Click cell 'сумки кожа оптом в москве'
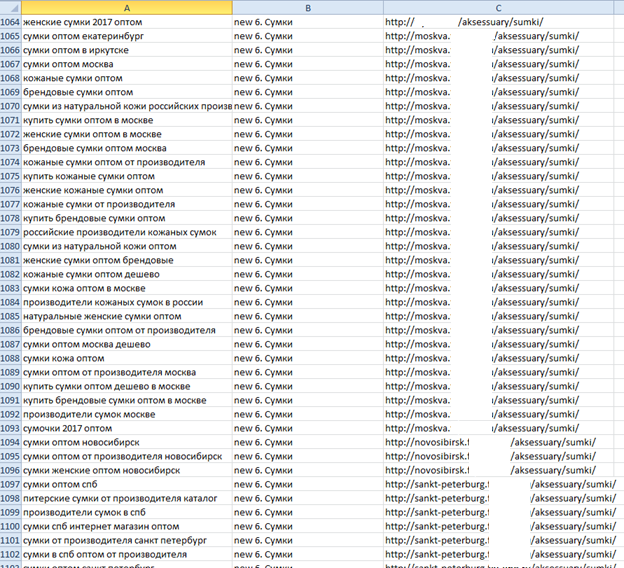This screenshot has height=568, width=624. point(127,288)
